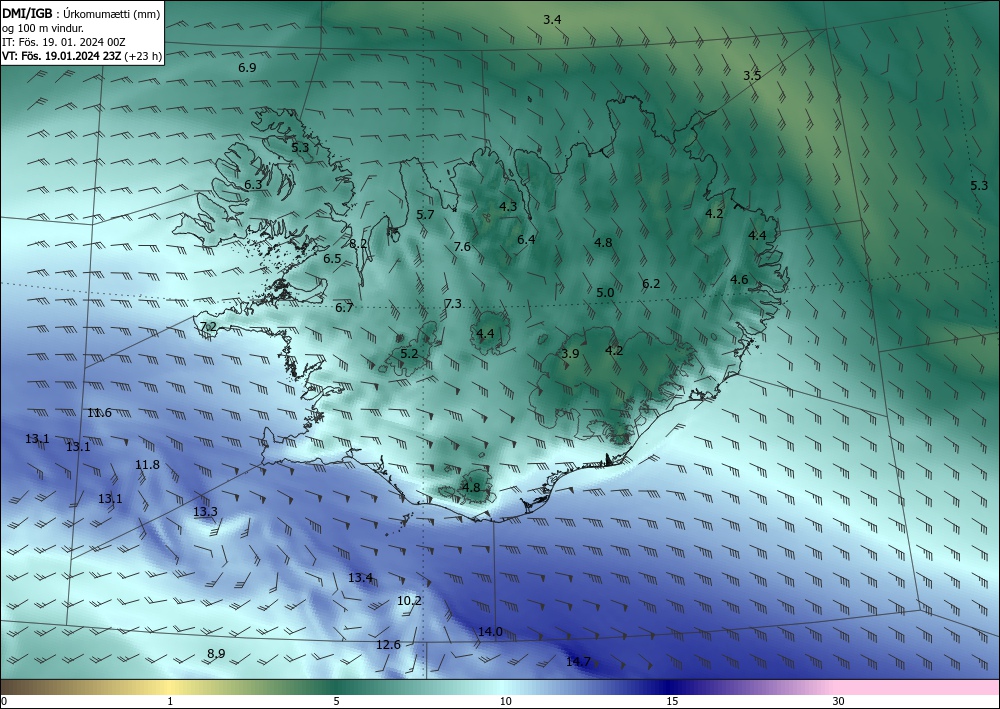This screenshot has width=1000, height=709.
Task: Select the 13.4 map value
Action: coord(360,578)
